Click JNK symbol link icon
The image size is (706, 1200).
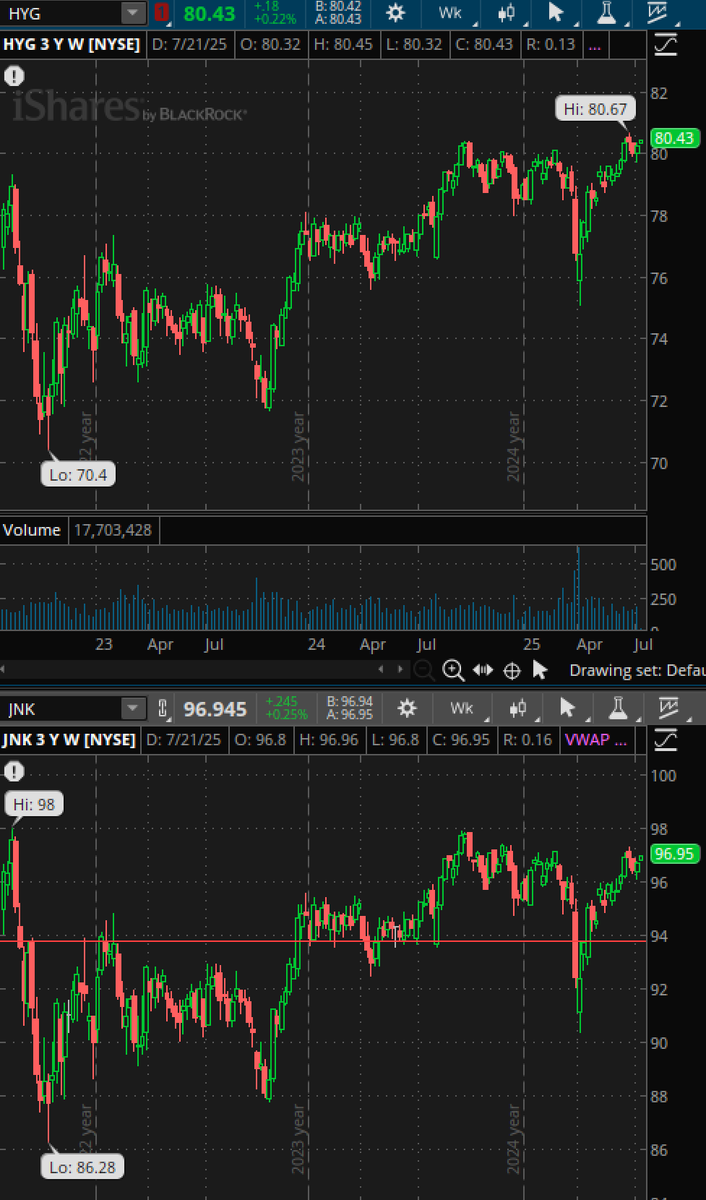pyautogui.click(x=163, y=709)
